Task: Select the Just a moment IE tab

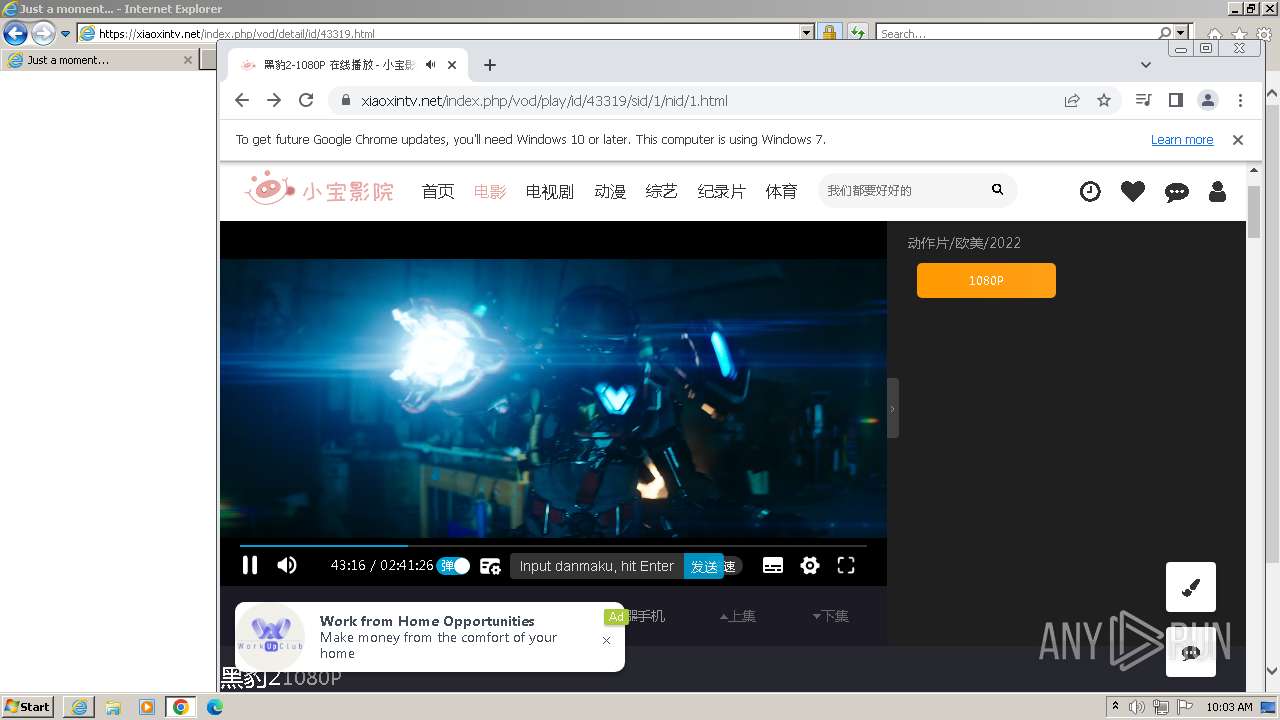Action: click(98, 60)
